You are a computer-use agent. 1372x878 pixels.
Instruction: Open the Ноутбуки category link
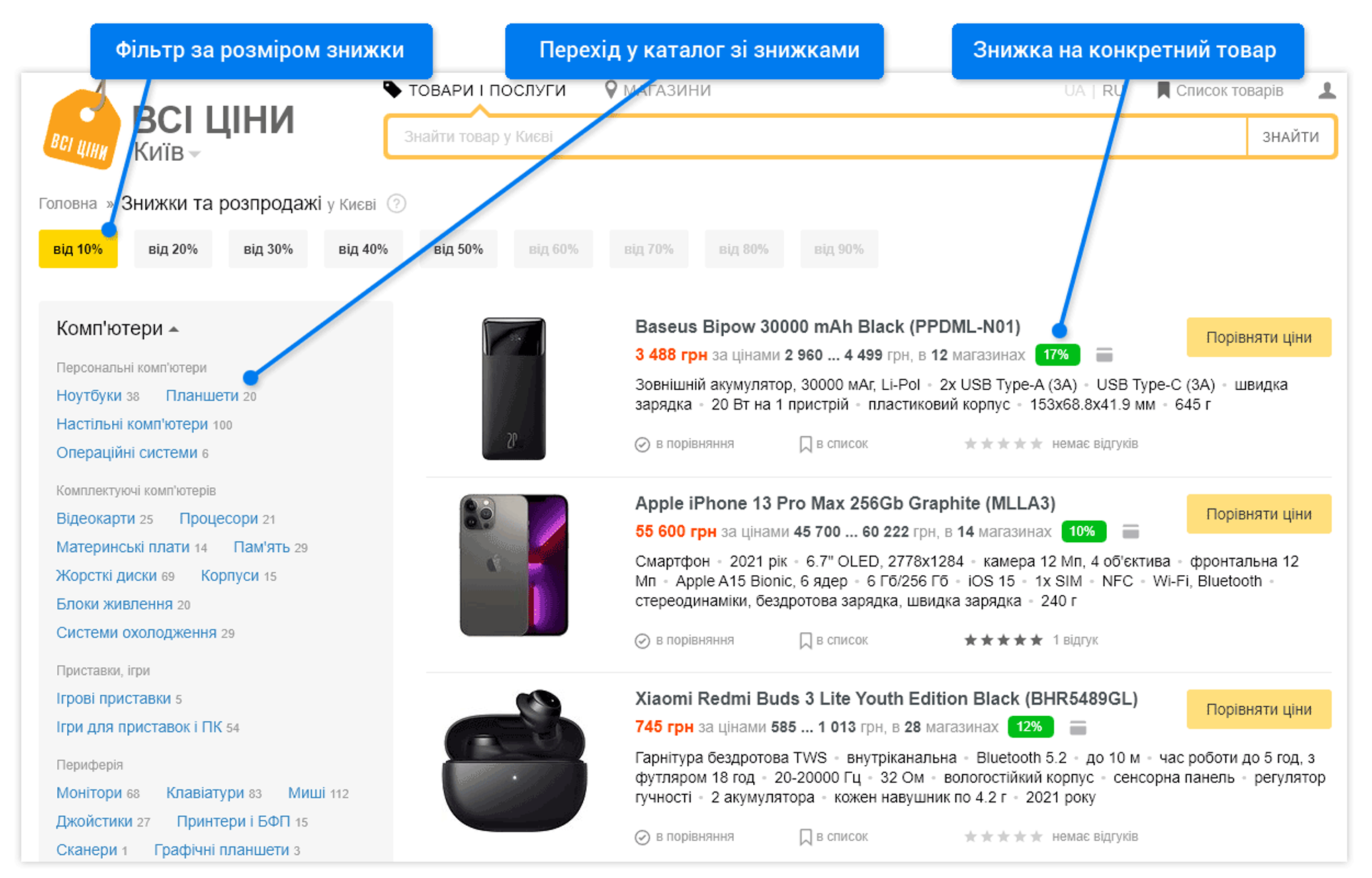click(89, 396)
